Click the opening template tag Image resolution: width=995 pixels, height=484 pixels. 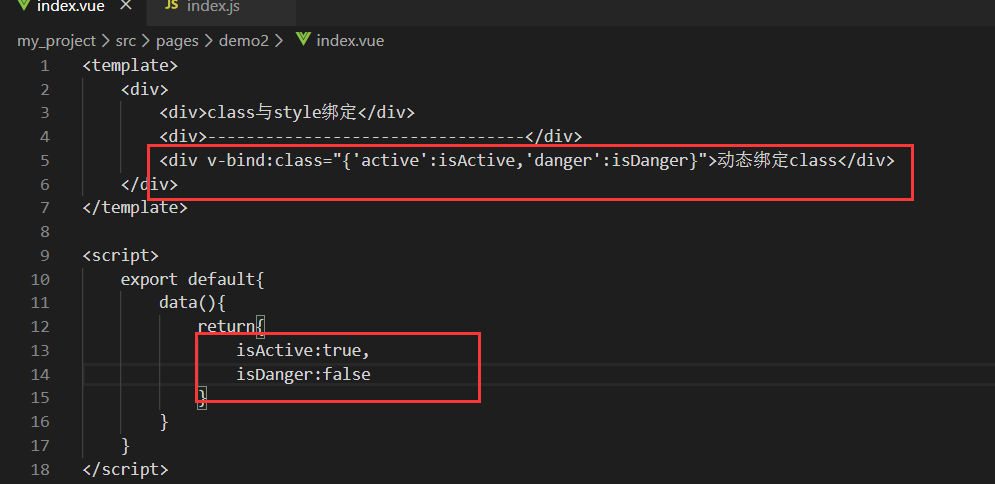pyautogui.click(x=130, y=66)
